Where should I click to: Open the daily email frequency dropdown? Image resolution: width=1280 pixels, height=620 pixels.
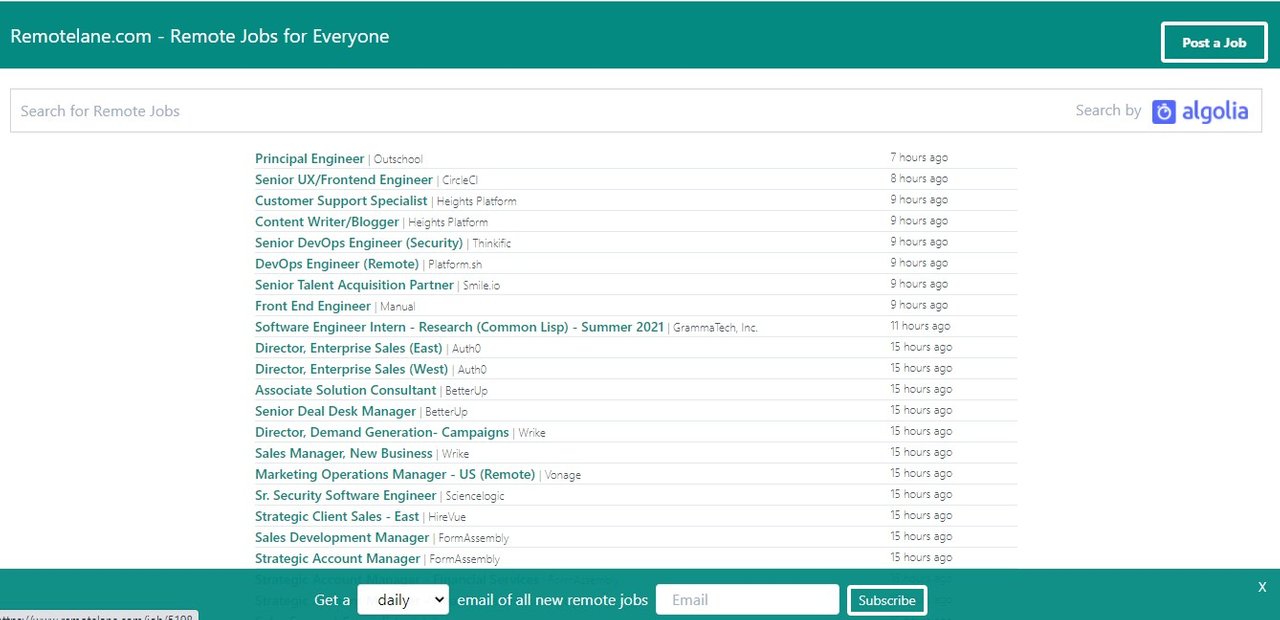pos(403,600)
